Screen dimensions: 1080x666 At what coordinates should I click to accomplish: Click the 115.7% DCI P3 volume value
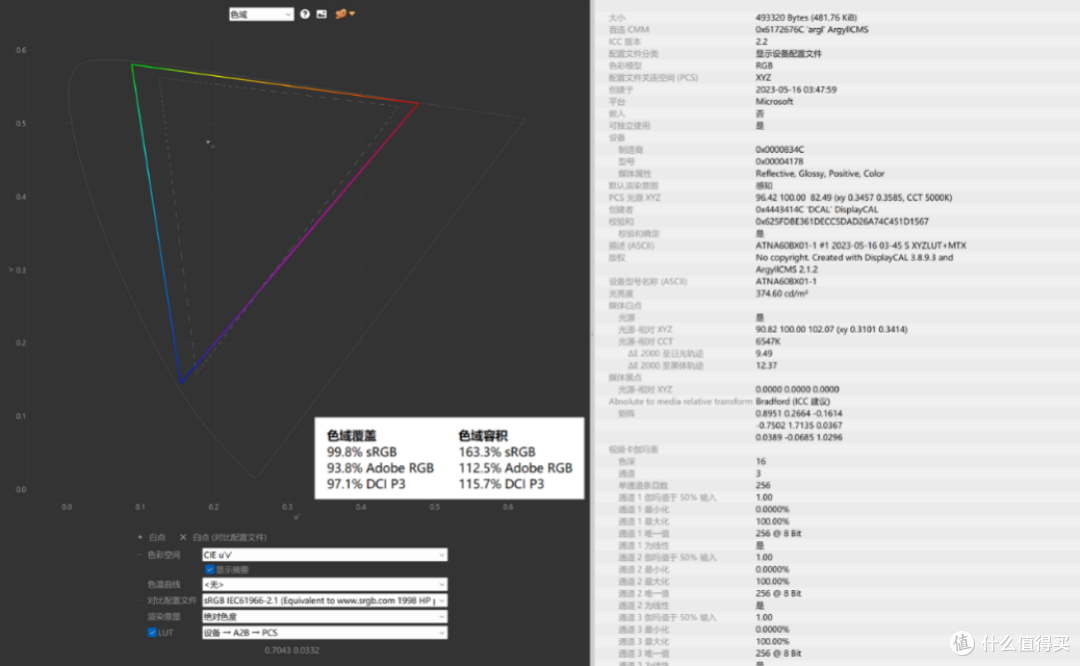pyautogui.click(x=501, y=483)
